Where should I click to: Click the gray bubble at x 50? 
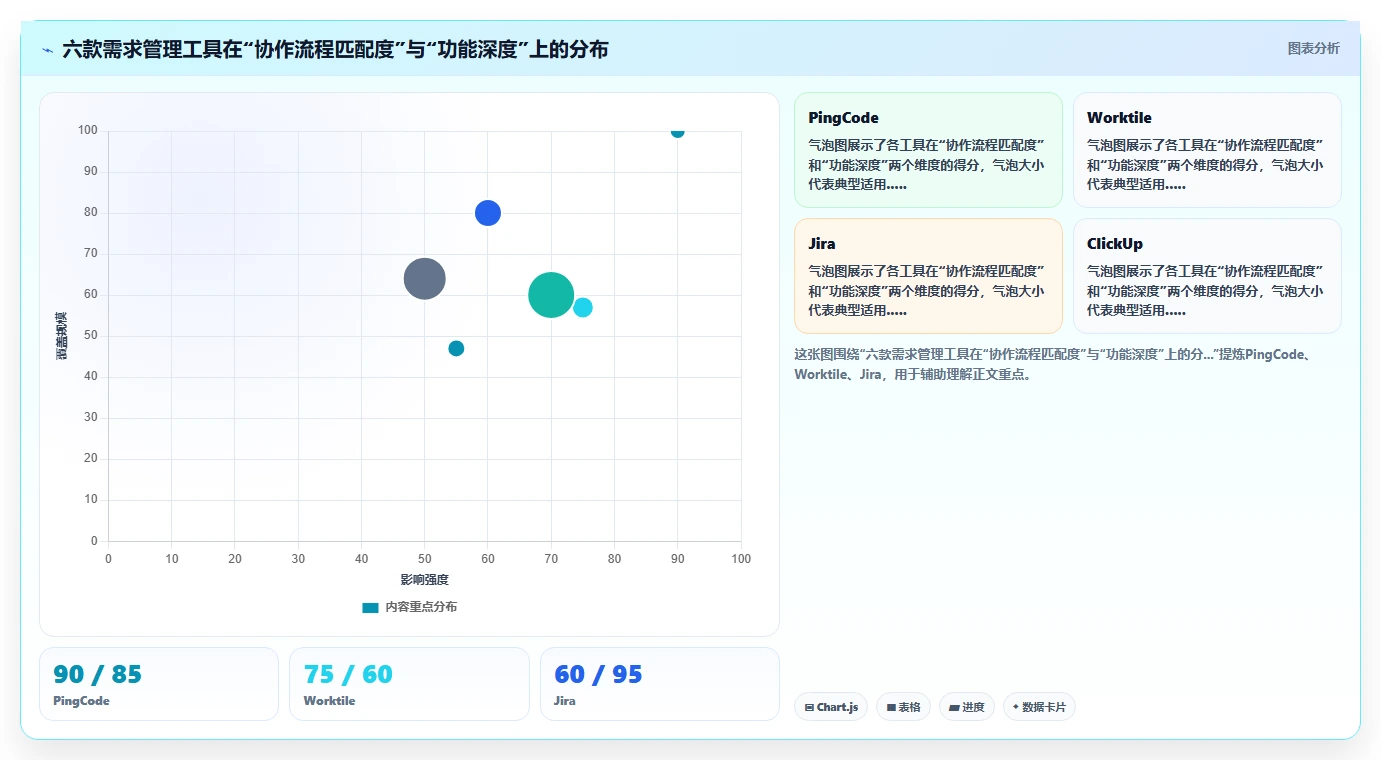425,278
